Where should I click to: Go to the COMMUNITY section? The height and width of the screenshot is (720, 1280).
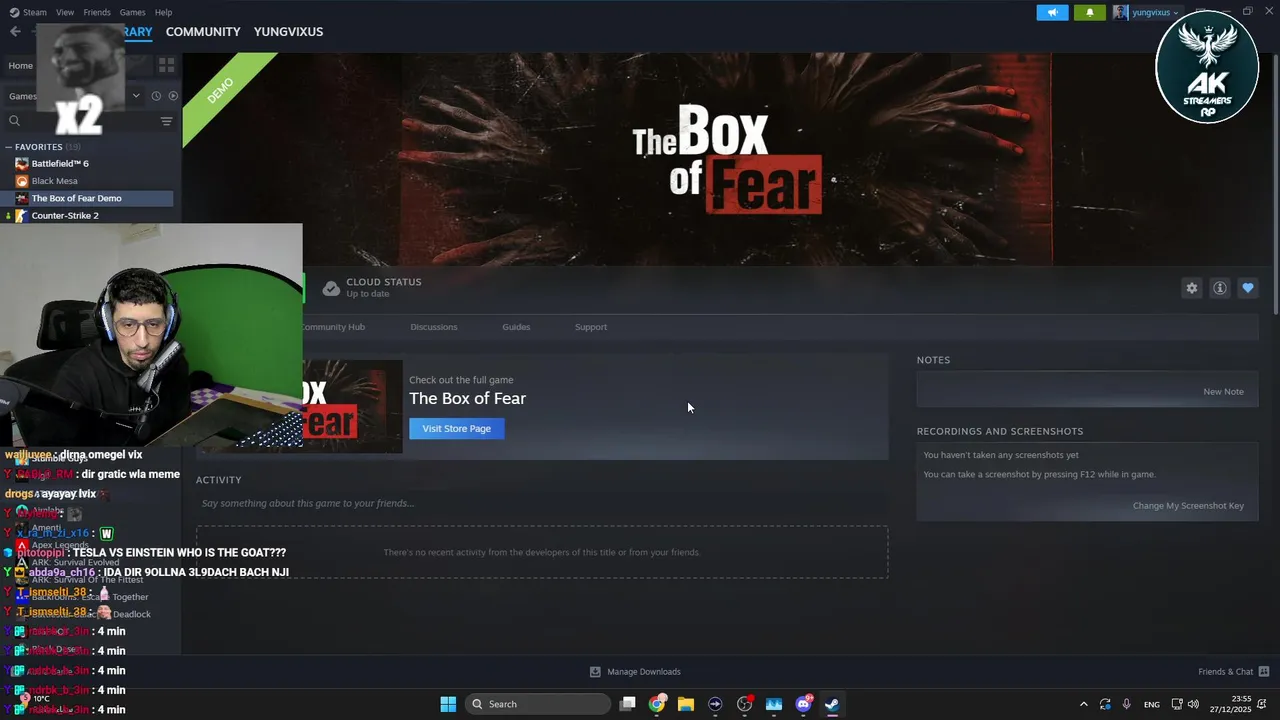point(203,32)
